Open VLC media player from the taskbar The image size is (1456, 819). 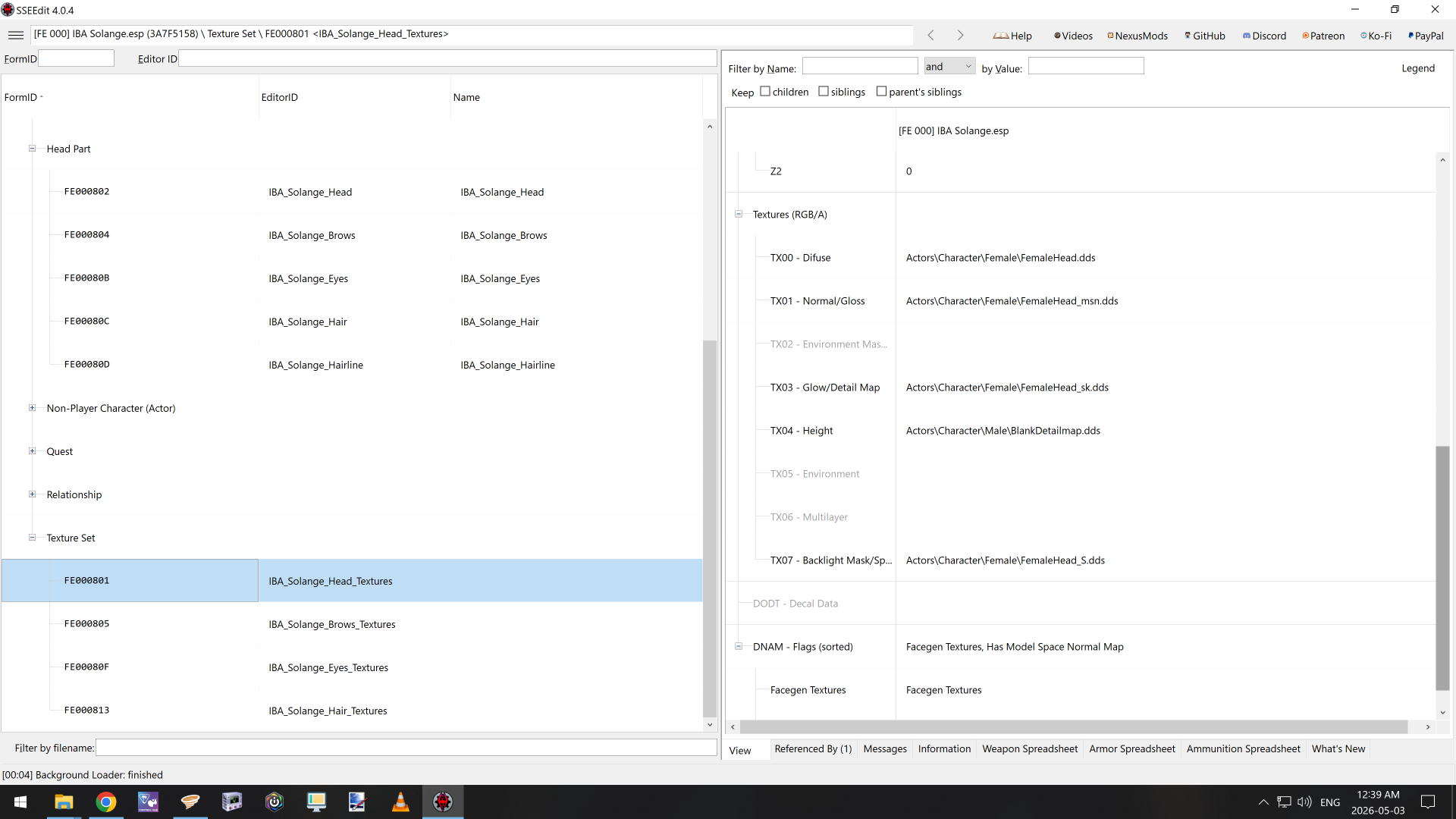tap(400, 802)
